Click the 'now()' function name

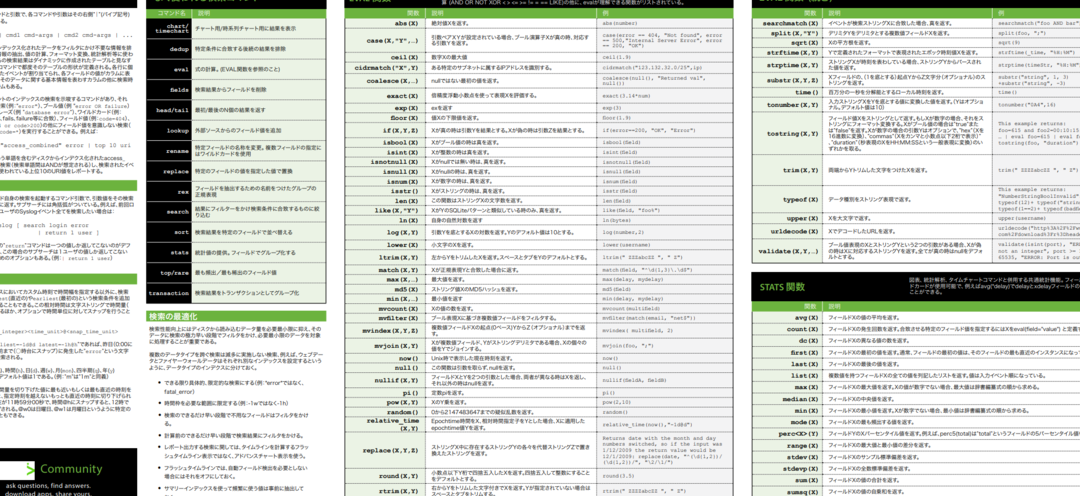pos(408,358)
